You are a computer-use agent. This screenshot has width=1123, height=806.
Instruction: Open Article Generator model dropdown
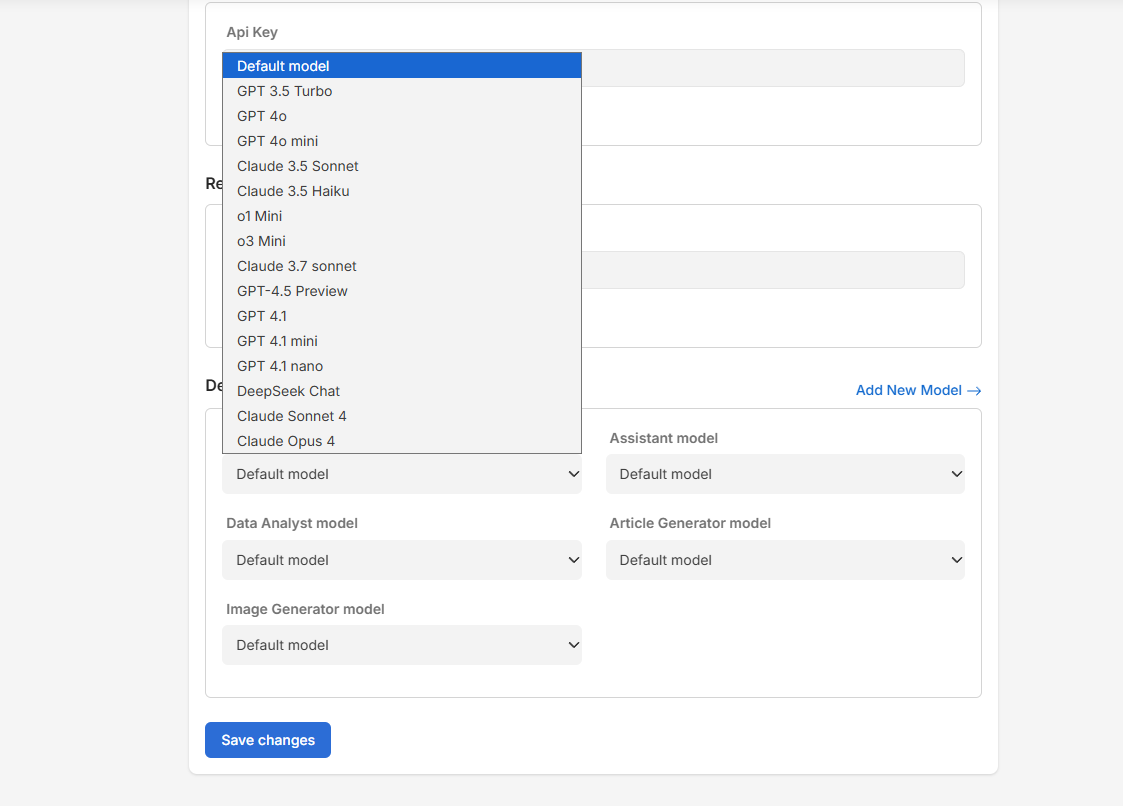click(785, 560)
